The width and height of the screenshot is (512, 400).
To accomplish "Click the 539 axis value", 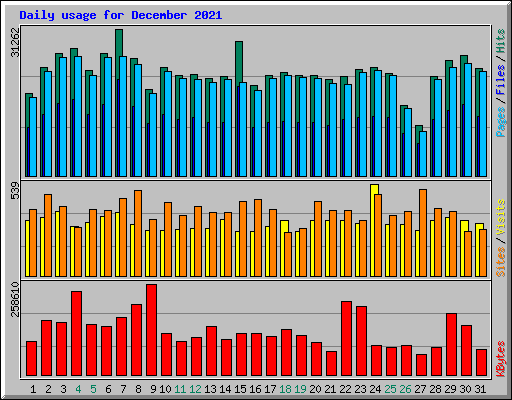I will click(15, 191).
